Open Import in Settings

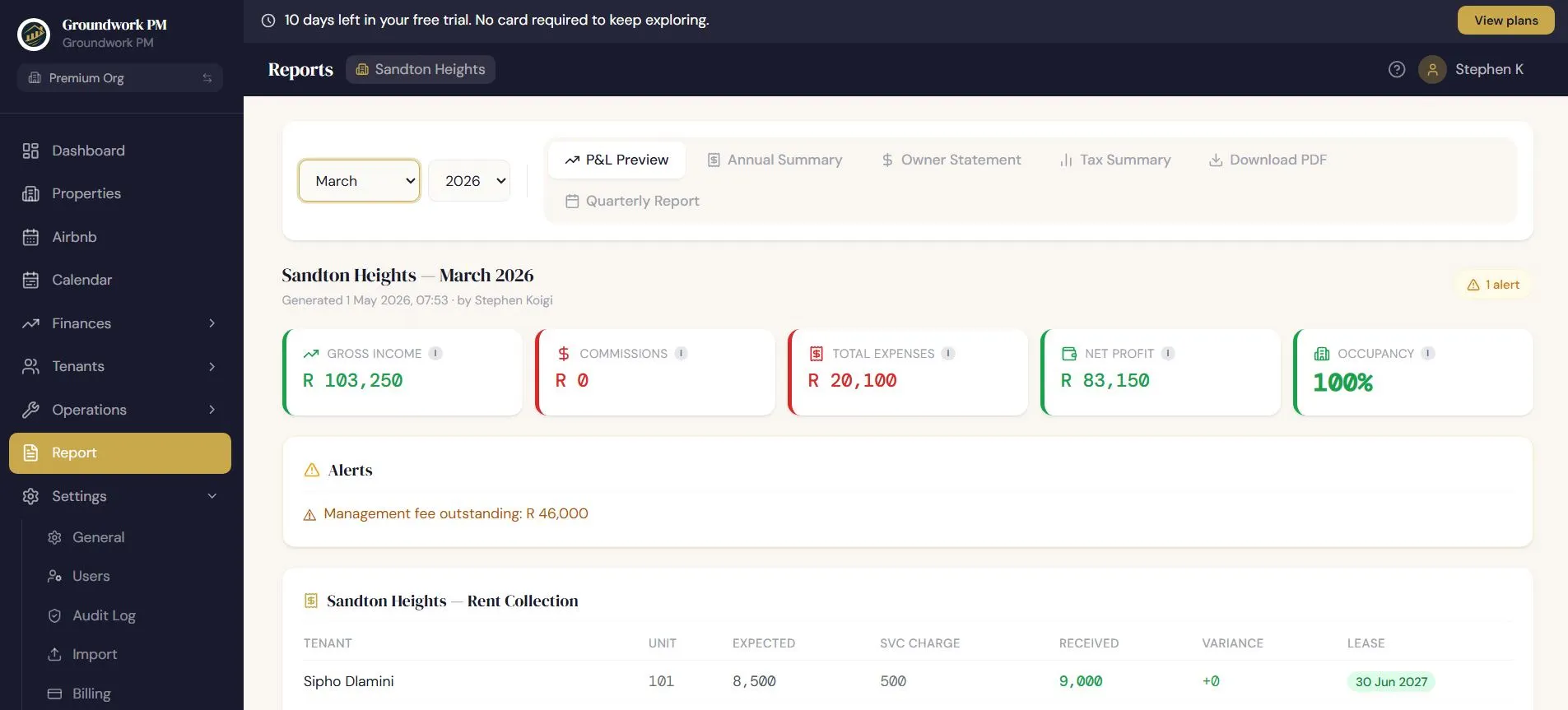coord(95,654)
